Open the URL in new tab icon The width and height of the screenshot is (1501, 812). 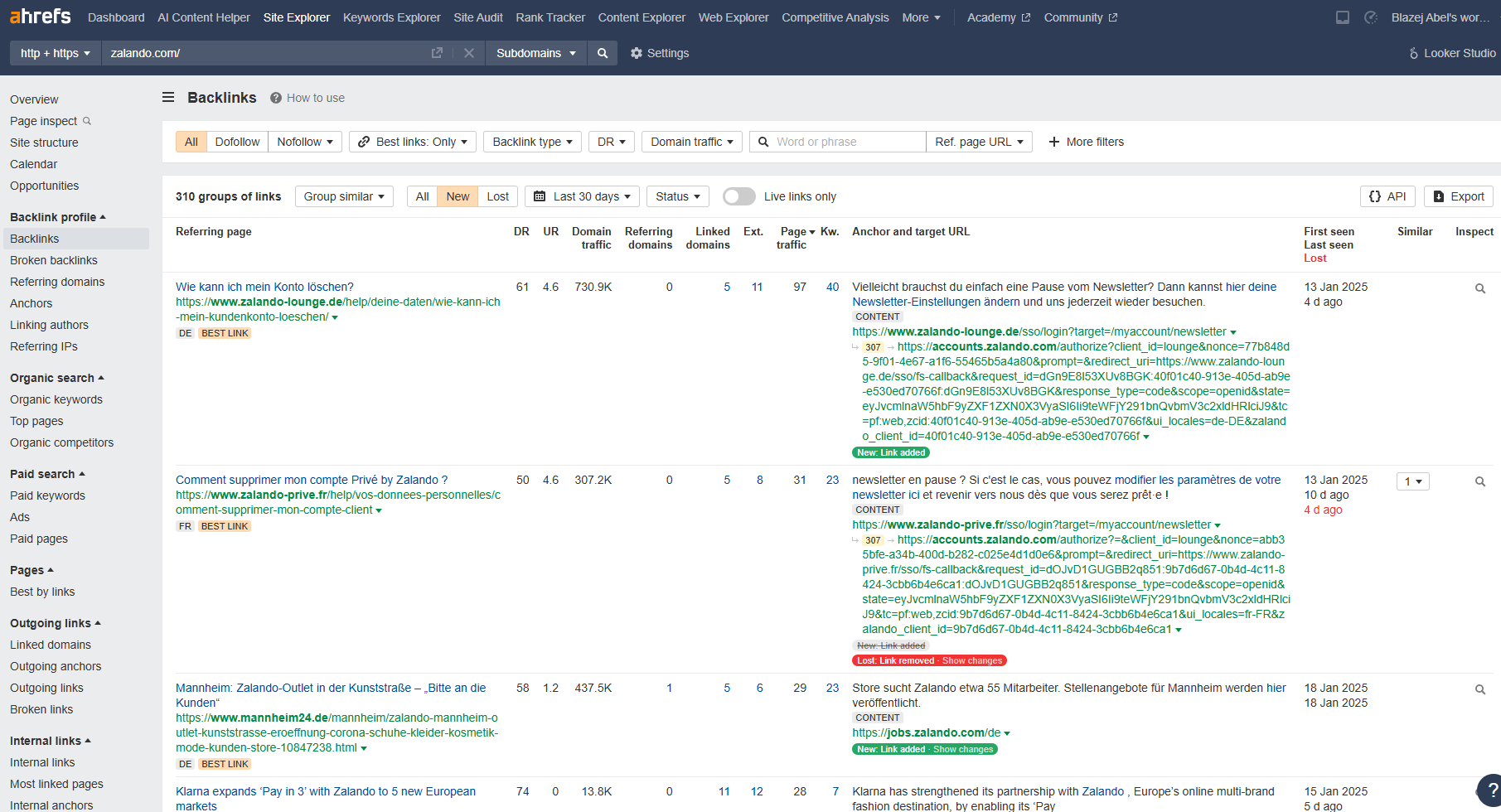click(x=437, y=53)
